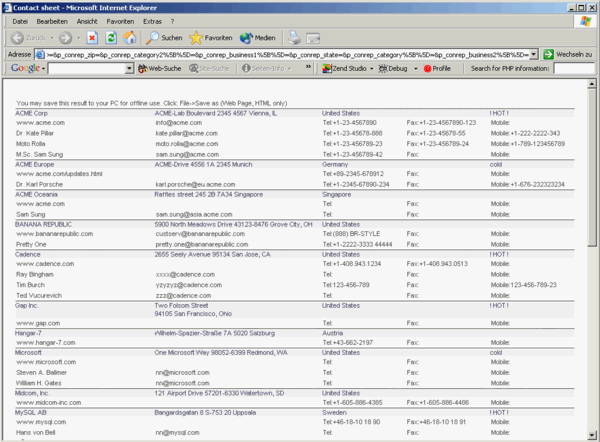Go to the Home page icon
The height and width of the screenshot is (442, 600).
[x=130, y=38]
